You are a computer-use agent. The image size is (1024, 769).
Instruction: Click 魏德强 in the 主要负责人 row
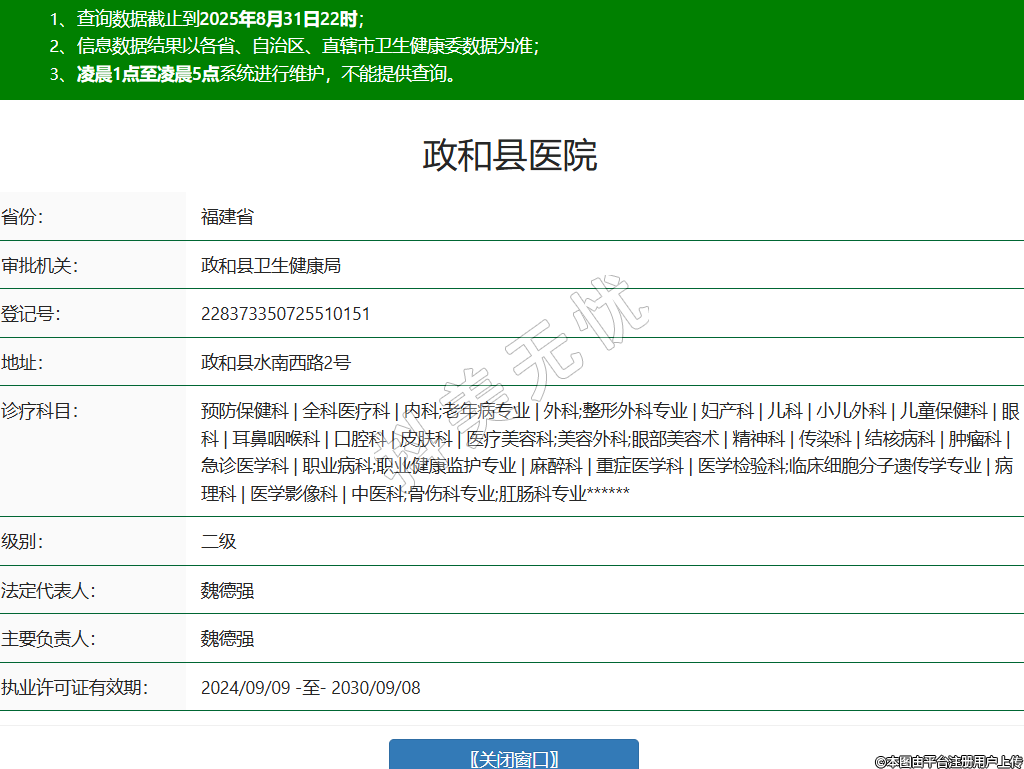[x=227, y=638]
